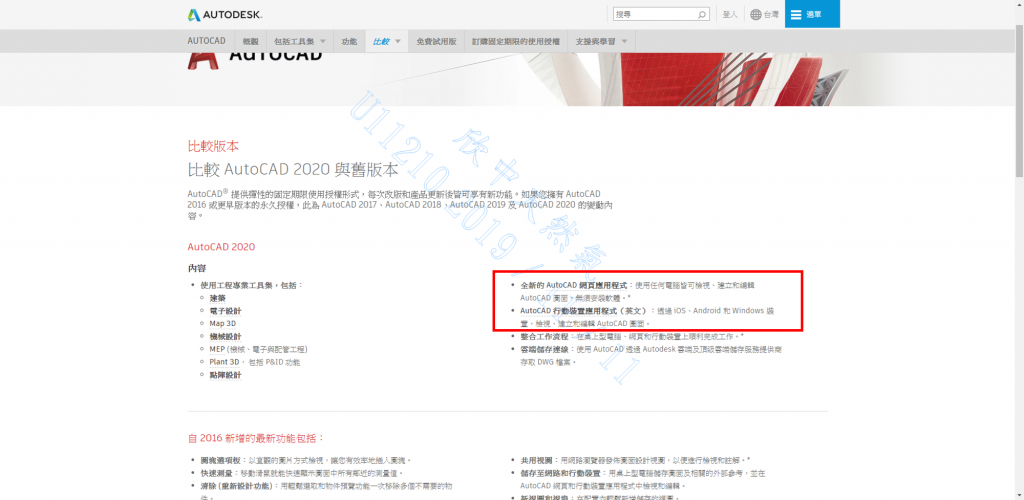Click the AutoCAD 2020 red subheading
Image resolution: width=1024 pixels, height=500 pixels.
(221, 247)
